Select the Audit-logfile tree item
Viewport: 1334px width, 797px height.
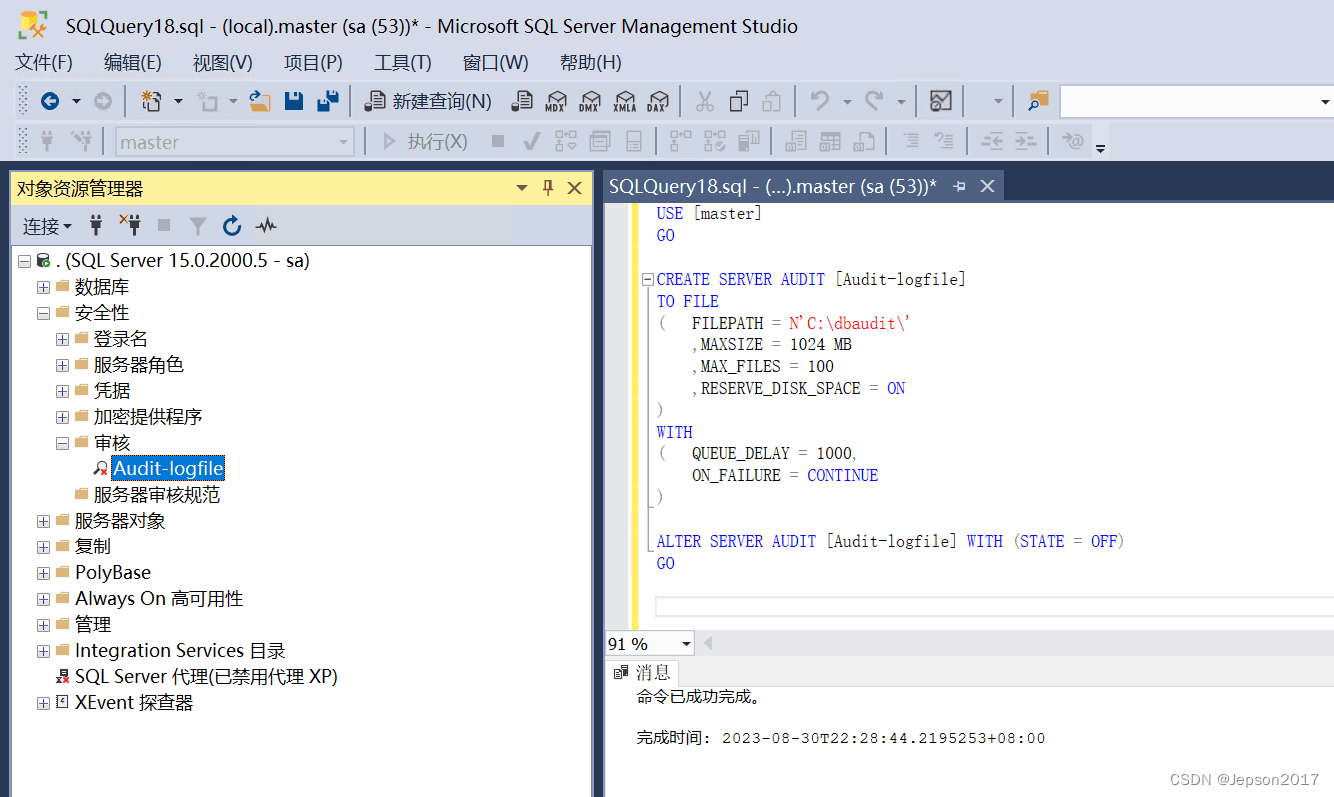tap(168, 469)
